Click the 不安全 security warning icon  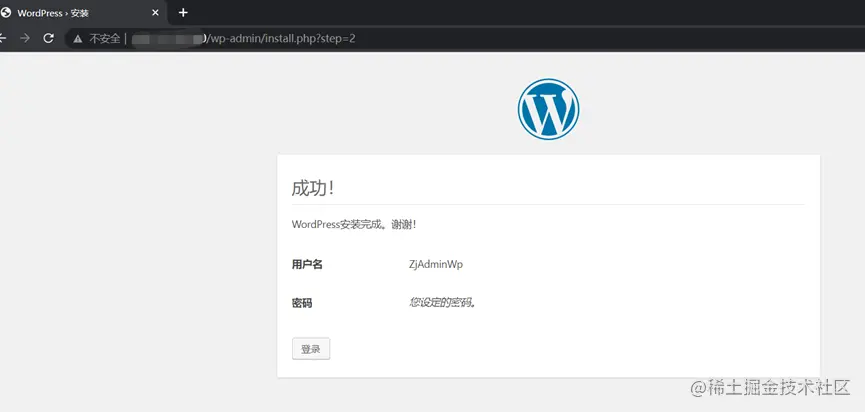pos(78,39)
